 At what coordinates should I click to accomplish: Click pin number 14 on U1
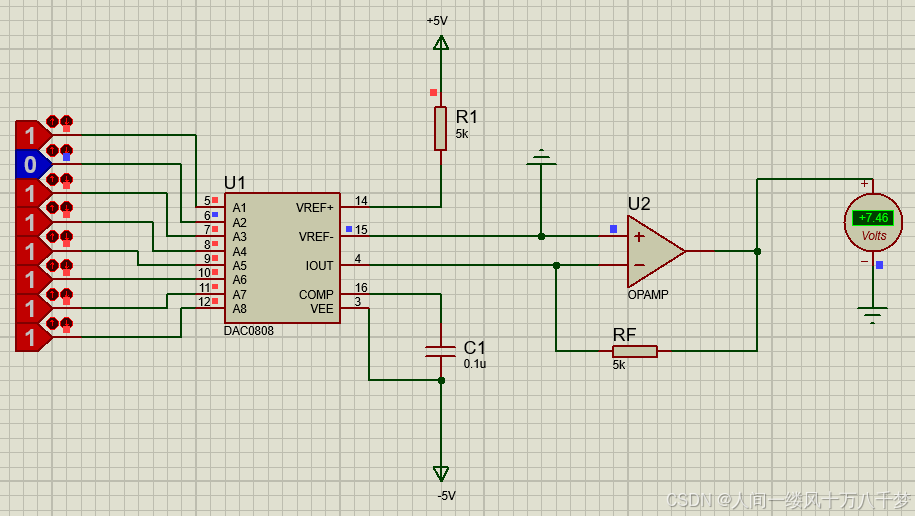point(361,201)
